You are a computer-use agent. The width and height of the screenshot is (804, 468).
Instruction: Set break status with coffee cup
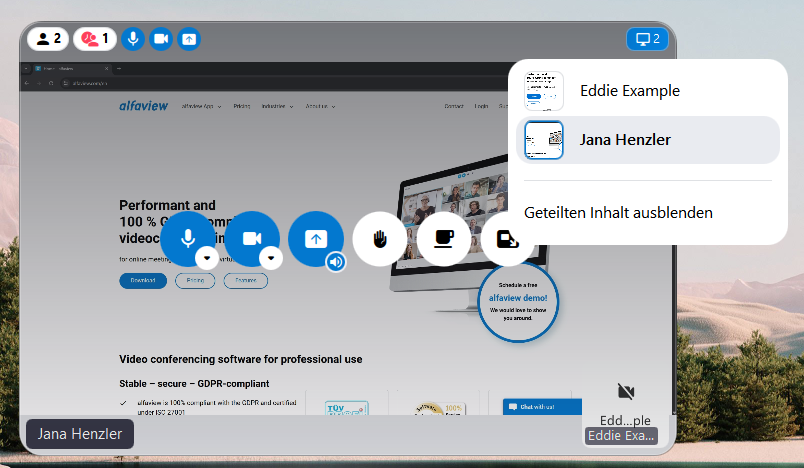pyautogui.click(x=443, y=239)
